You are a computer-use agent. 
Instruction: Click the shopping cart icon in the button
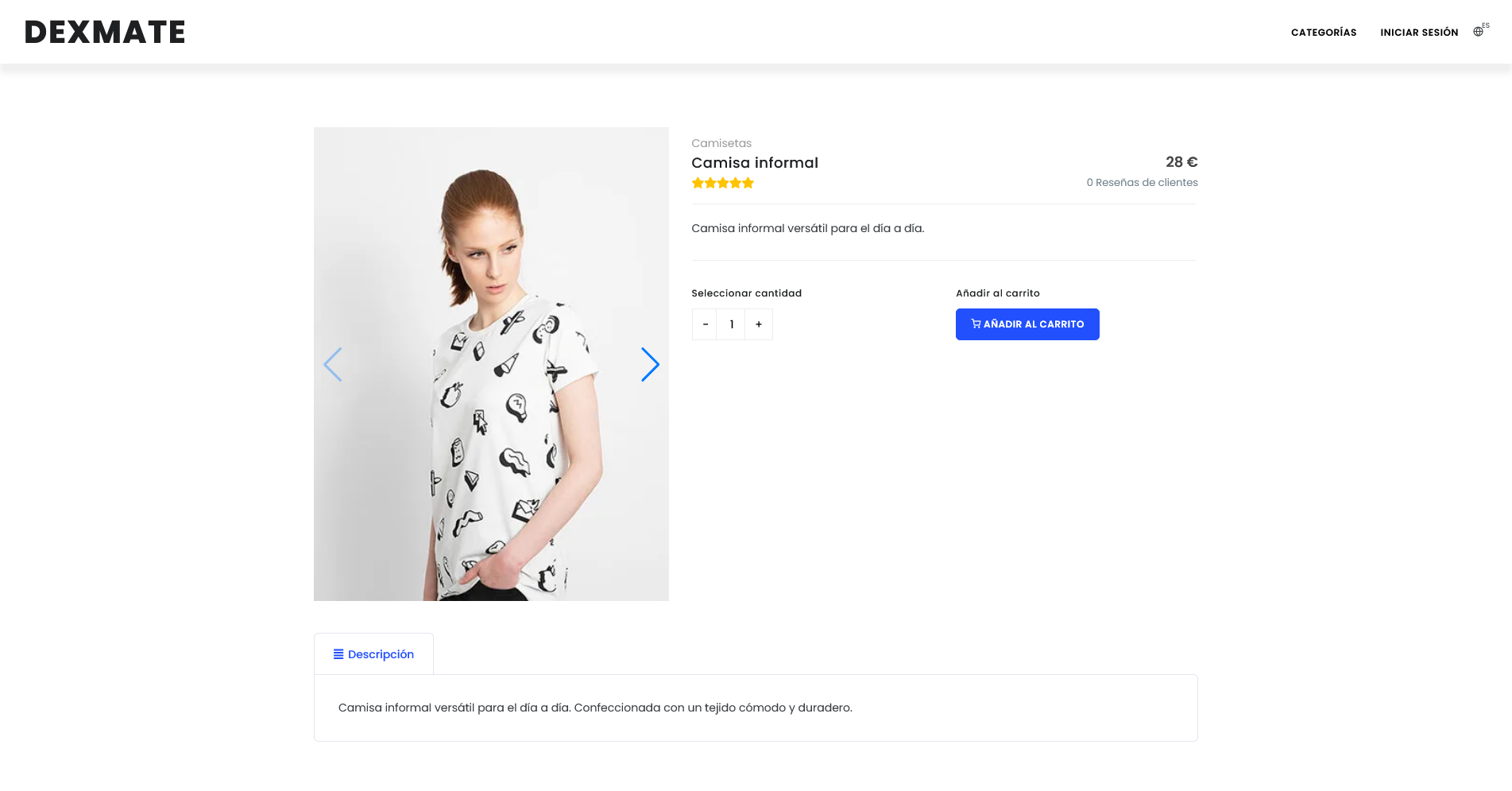(x=976, y=324)
